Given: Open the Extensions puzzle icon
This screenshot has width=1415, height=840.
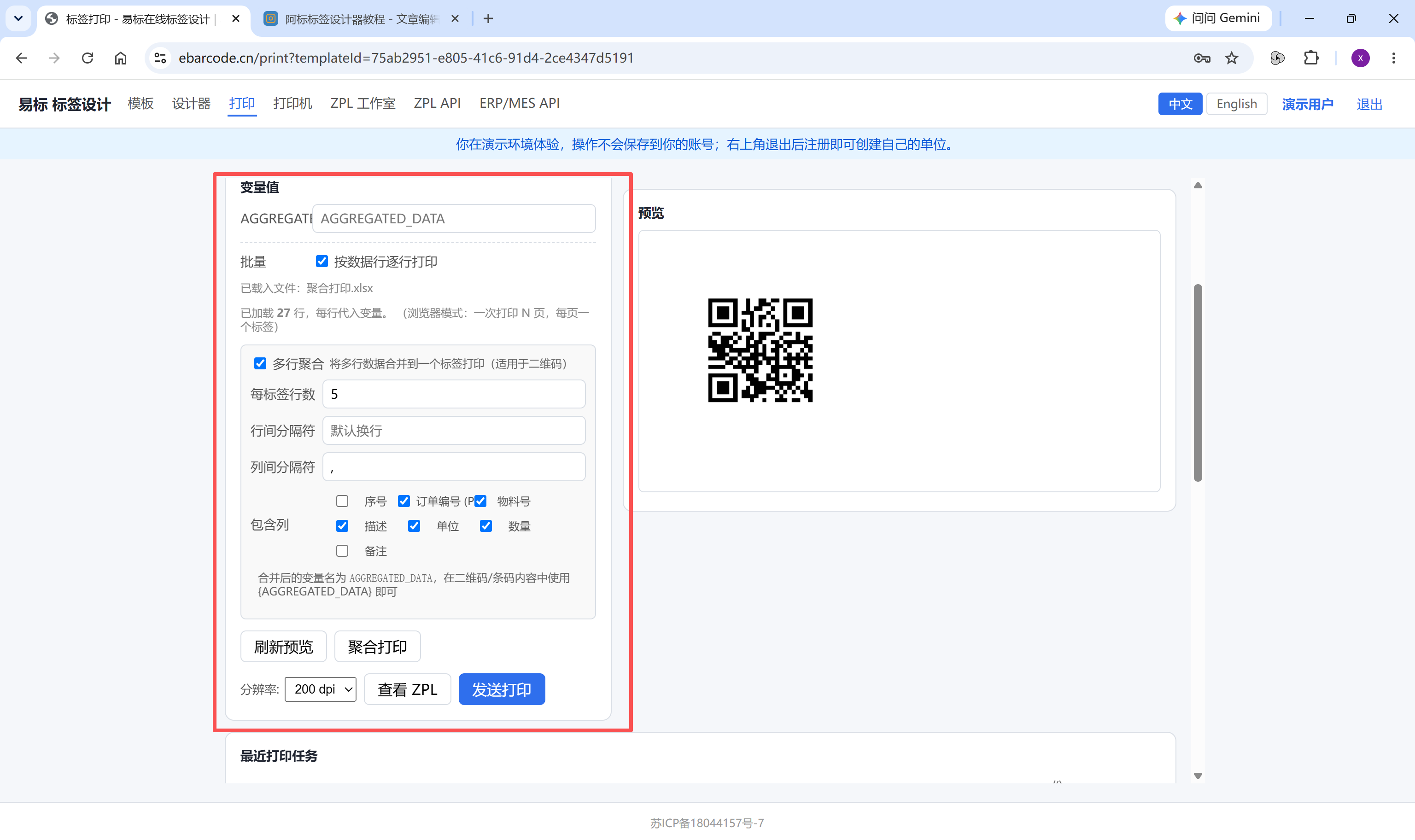Looking at the screenshot, I should (1311, 58).
